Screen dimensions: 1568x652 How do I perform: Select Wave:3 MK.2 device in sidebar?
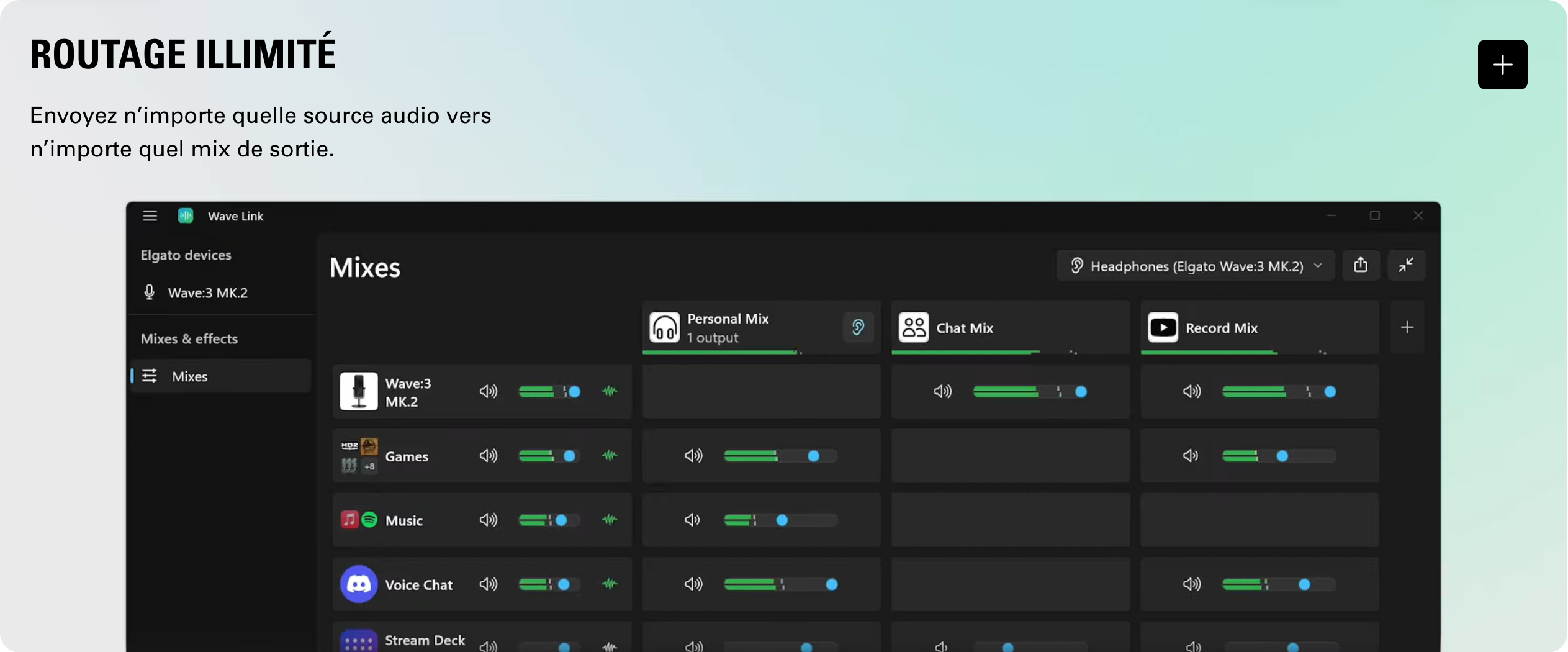(x=207, y=292)
